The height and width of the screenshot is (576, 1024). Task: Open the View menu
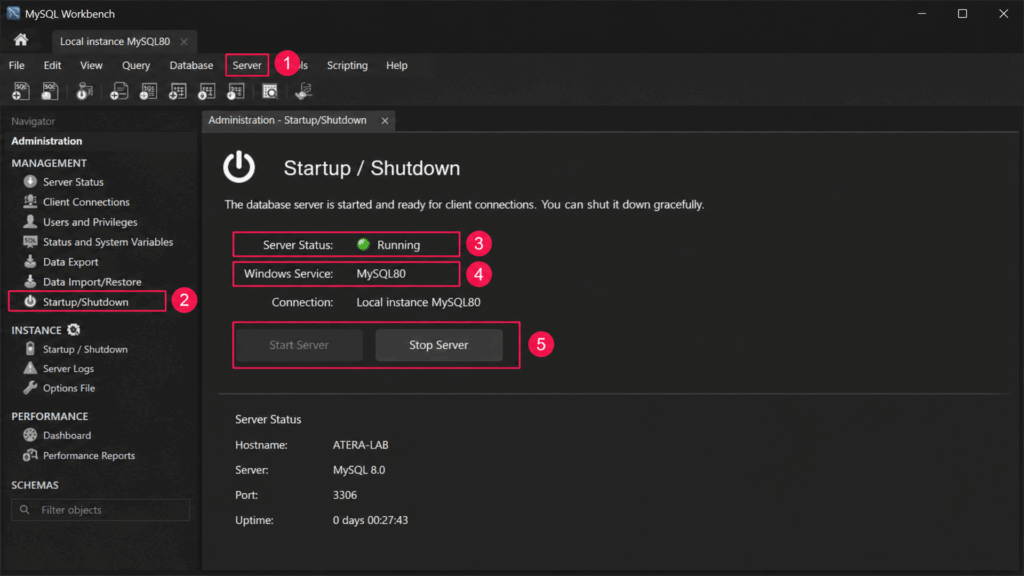coord(91,65)
